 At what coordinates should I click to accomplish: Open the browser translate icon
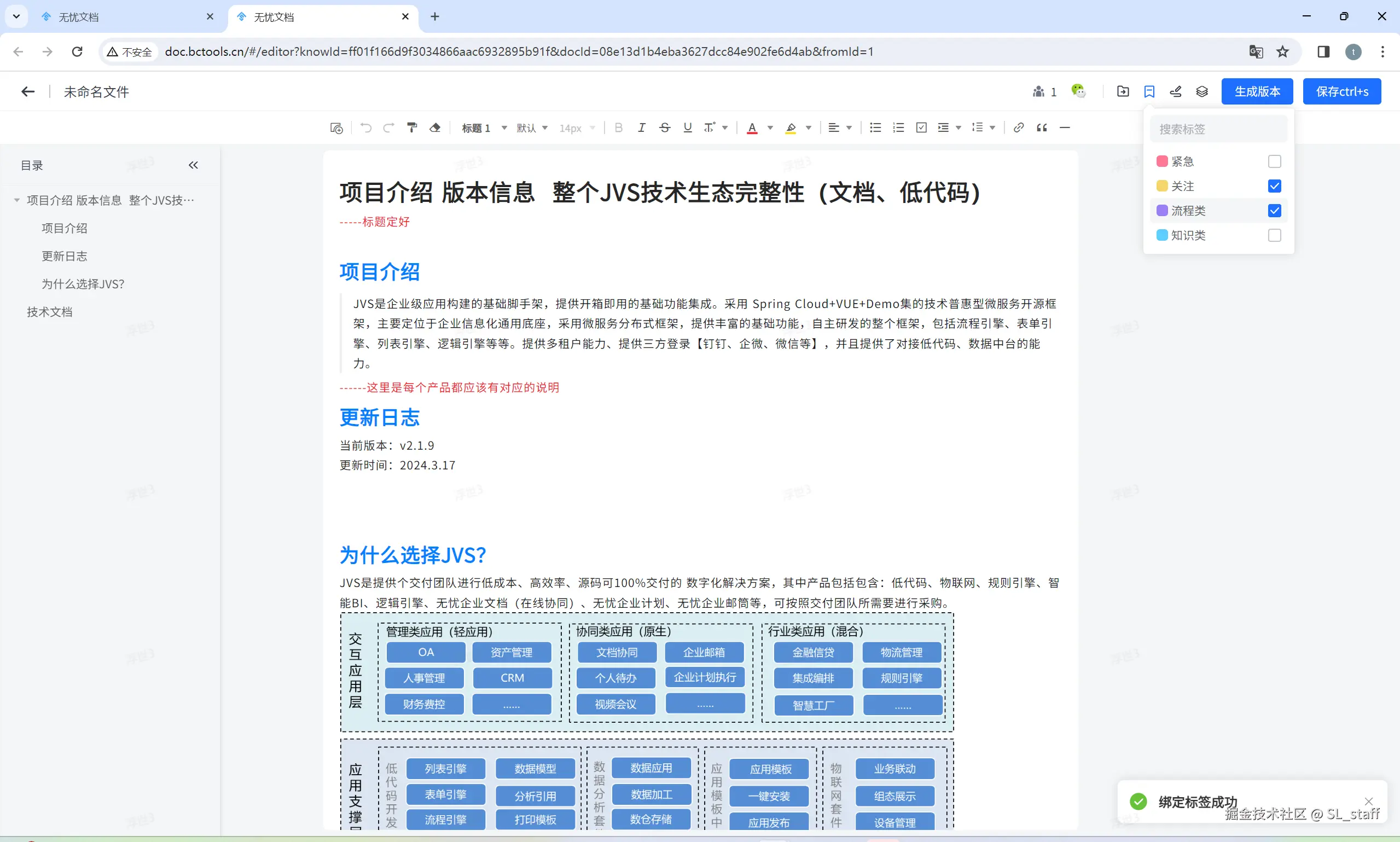coord(1256,51)
